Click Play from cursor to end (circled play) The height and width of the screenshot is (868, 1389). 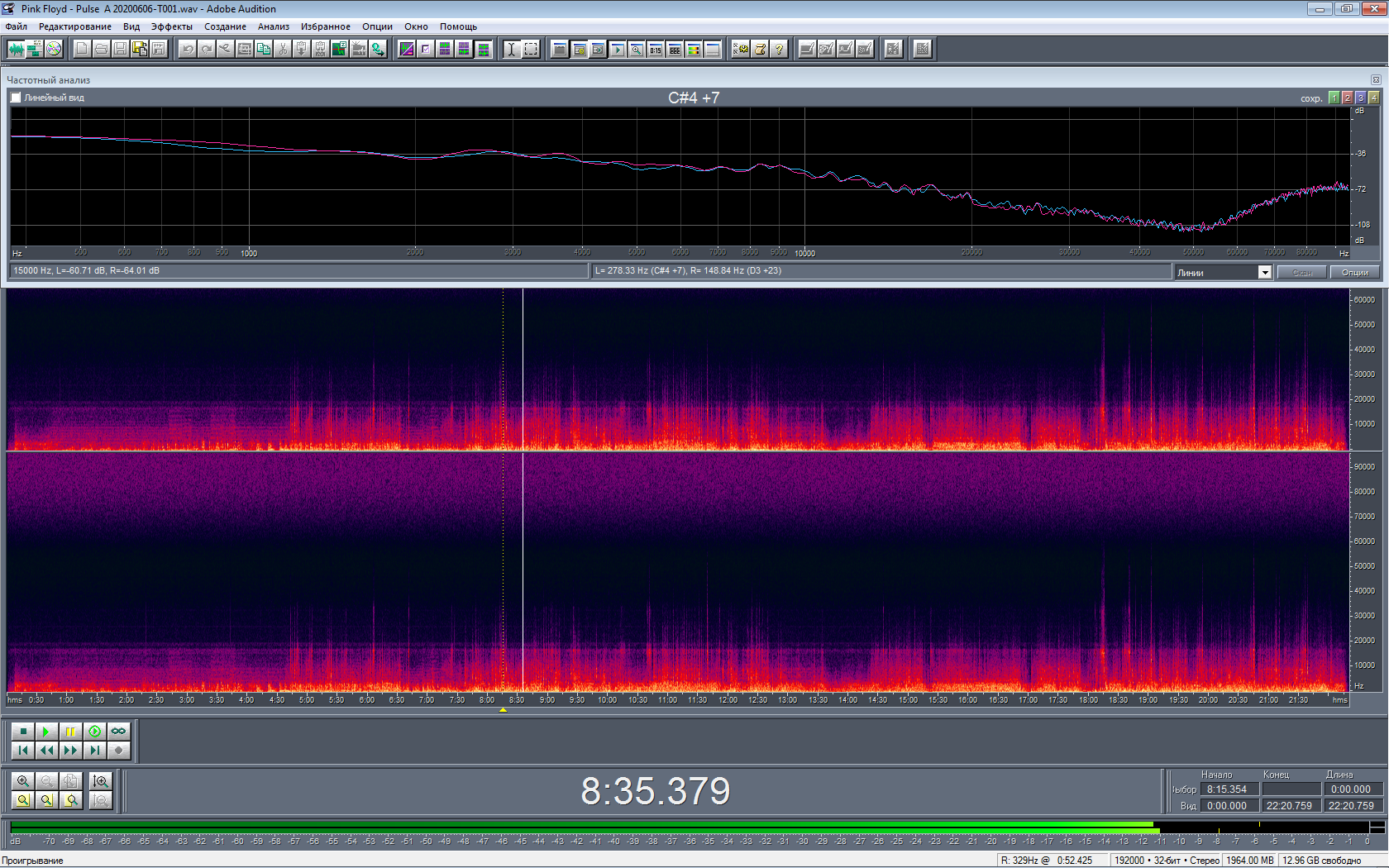[x=95, y=731]
